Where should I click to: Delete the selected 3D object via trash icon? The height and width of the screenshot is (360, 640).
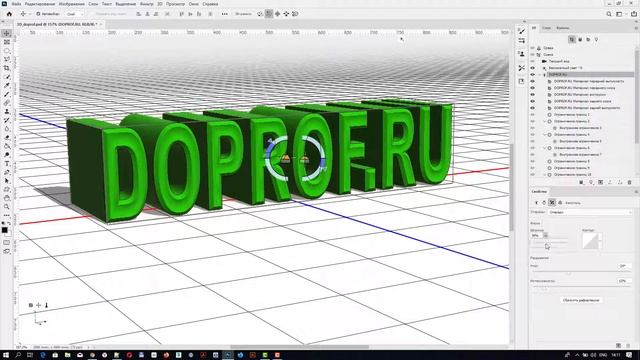[629, 182]
